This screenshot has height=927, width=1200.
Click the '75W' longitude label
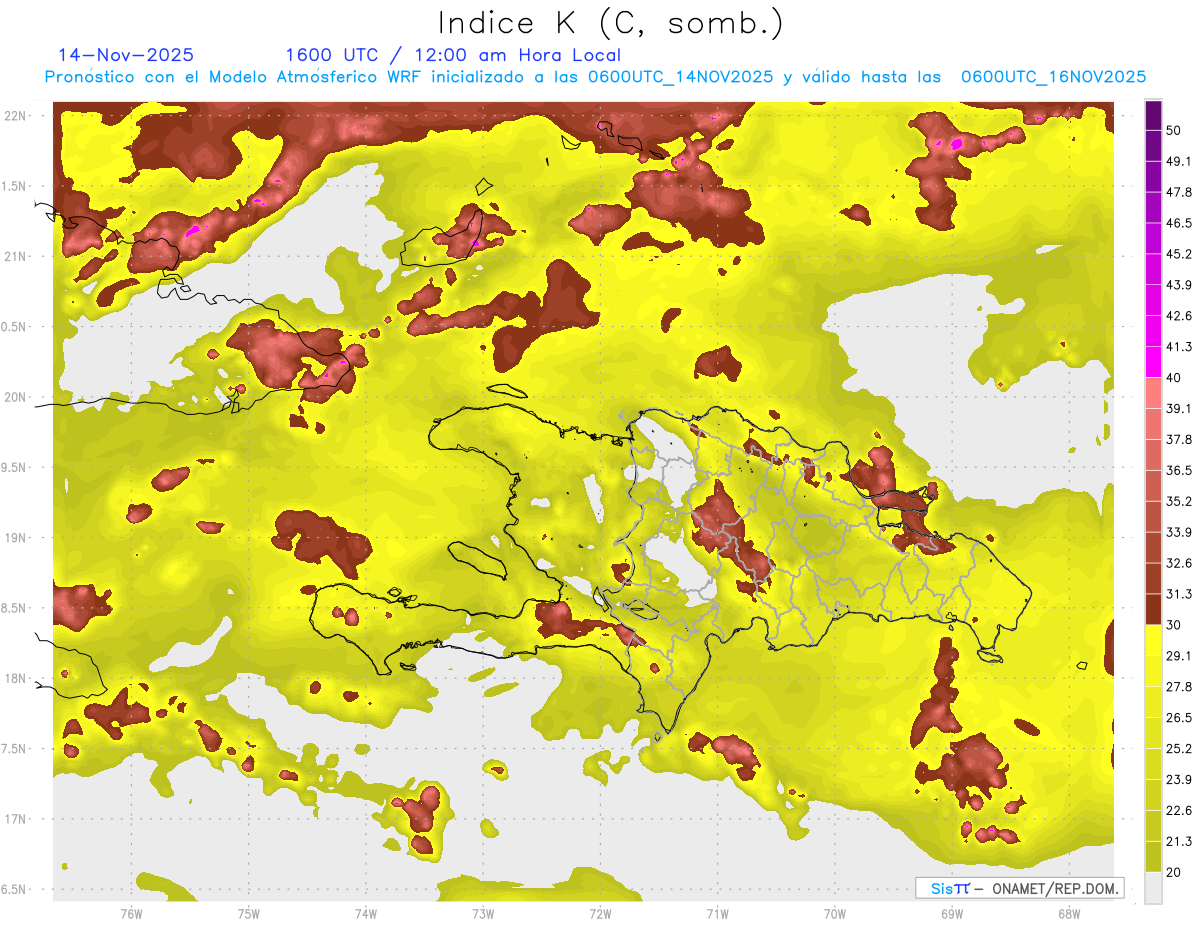(x=249, y=914)
